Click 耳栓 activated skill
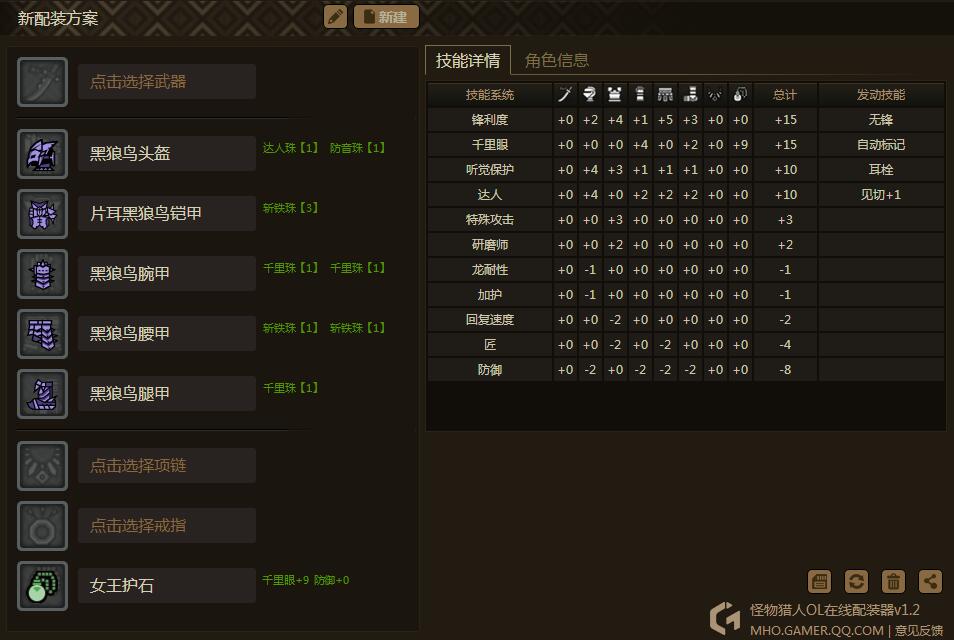Viewport: 954px width, 640px height. pyautogui.click(x=880, y=170)
